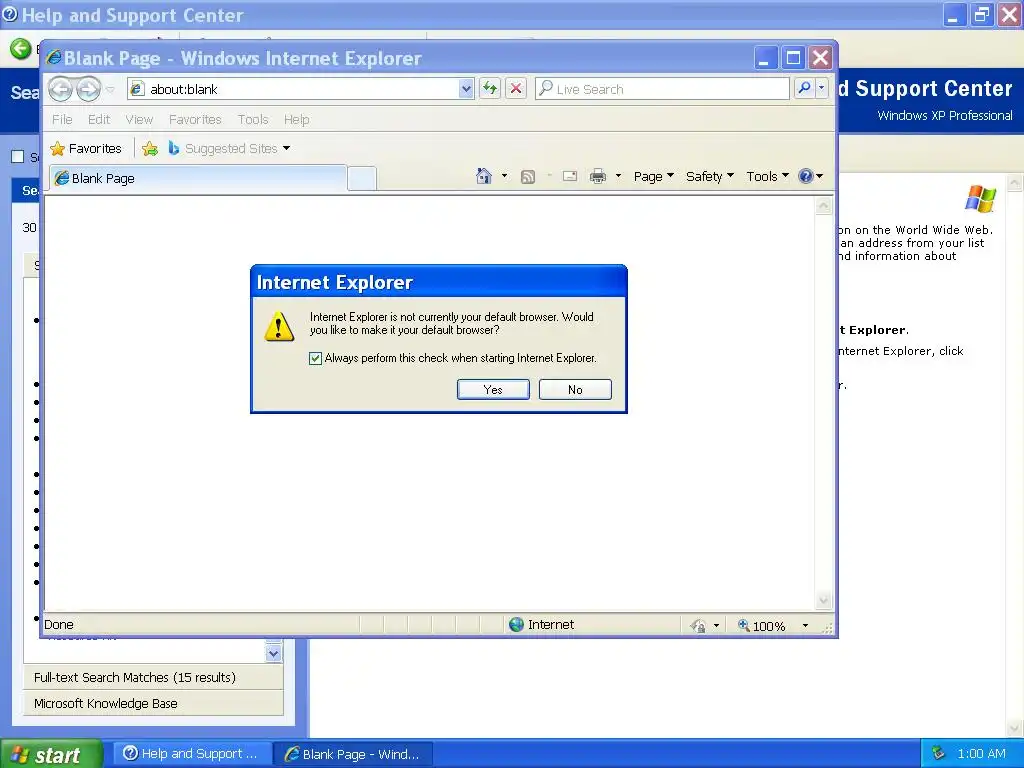Switch to Help and Support taskbar item
This screenshot has width=1024, height=768.
click(190, 754)
